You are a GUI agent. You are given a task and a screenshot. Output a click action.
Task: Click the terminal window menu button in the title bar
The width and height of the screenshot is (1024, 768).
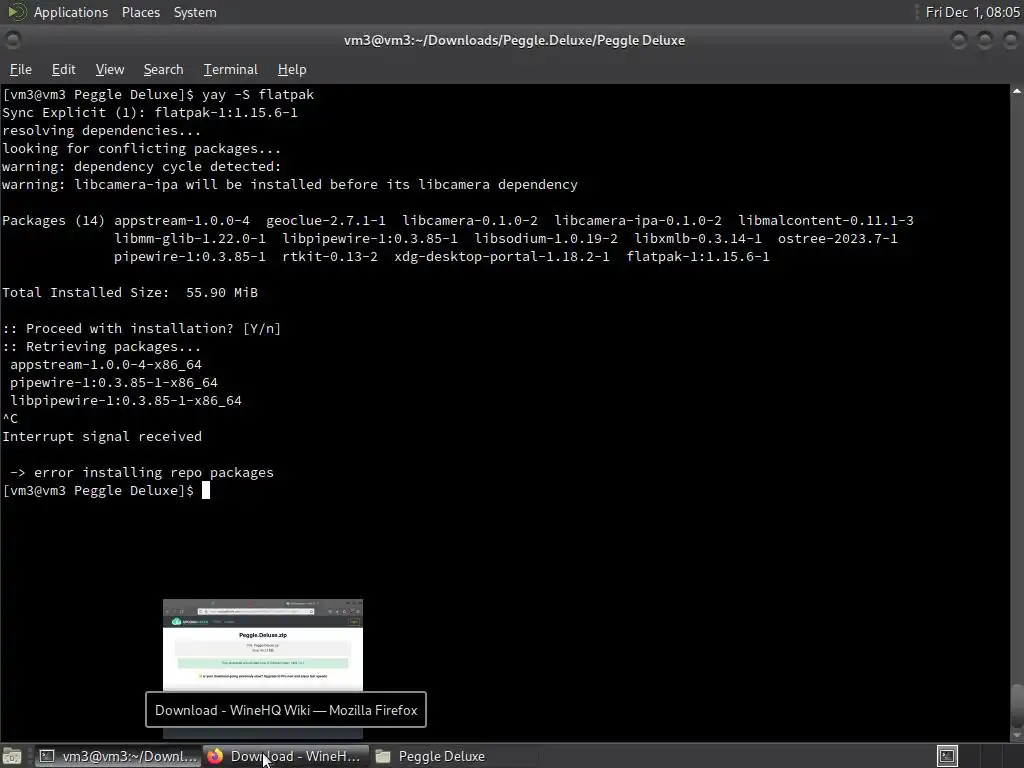tap(12, 40)
